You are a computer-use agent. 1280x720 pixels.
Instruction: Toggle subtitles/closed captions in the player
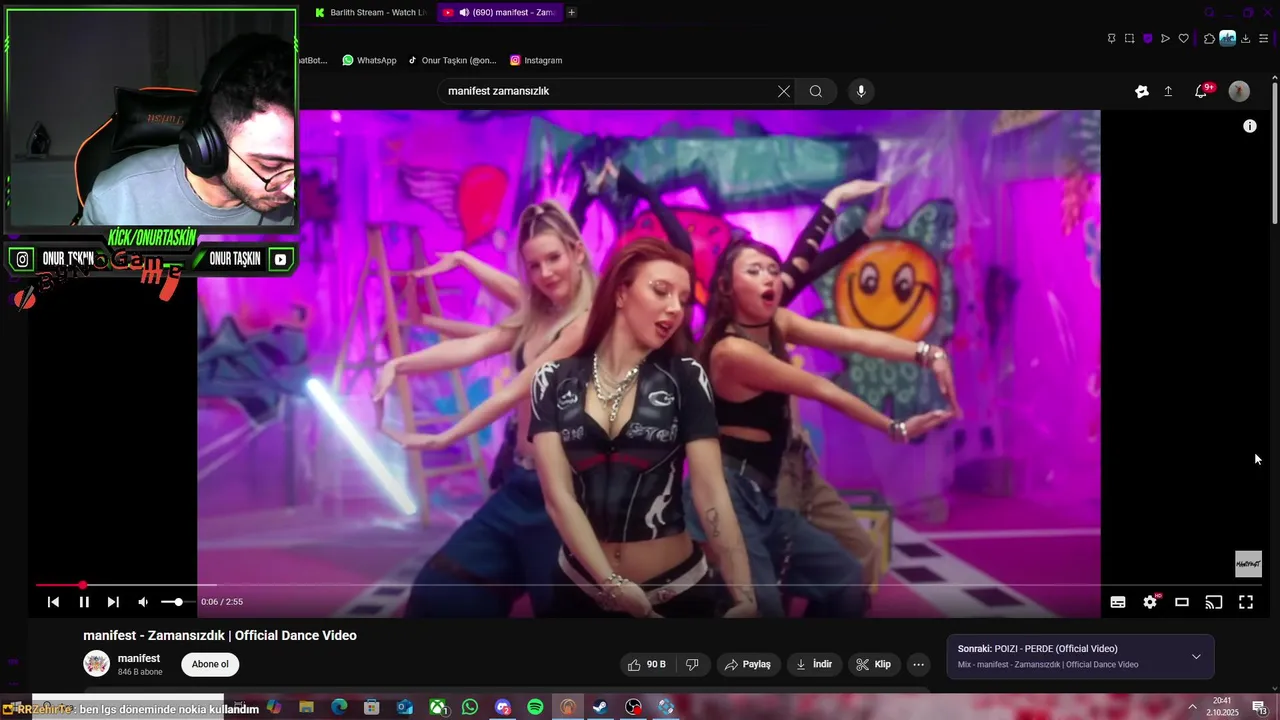1118,602
